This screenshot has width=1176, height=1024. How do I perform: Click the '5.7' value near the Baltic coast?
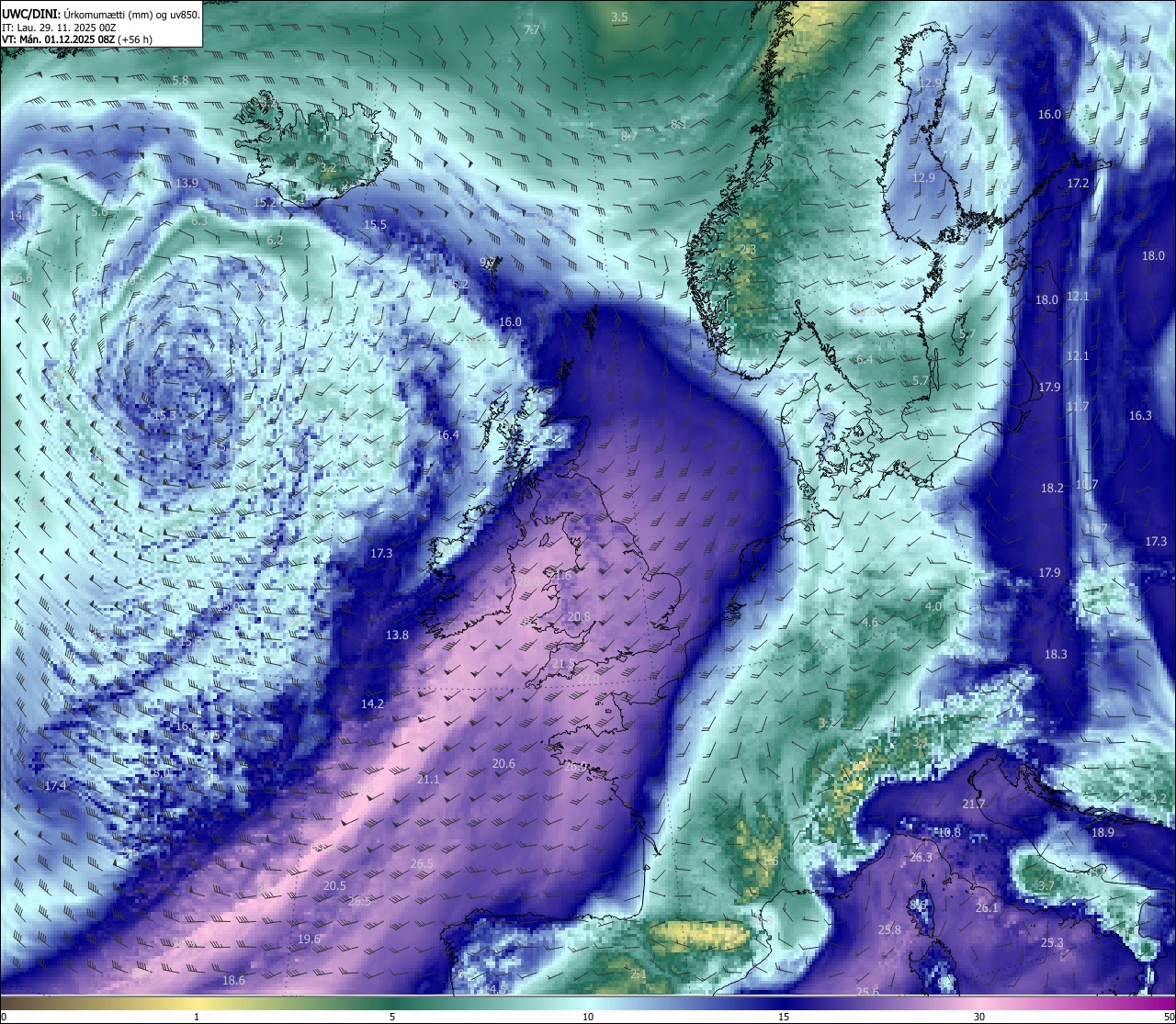point(920,380)
